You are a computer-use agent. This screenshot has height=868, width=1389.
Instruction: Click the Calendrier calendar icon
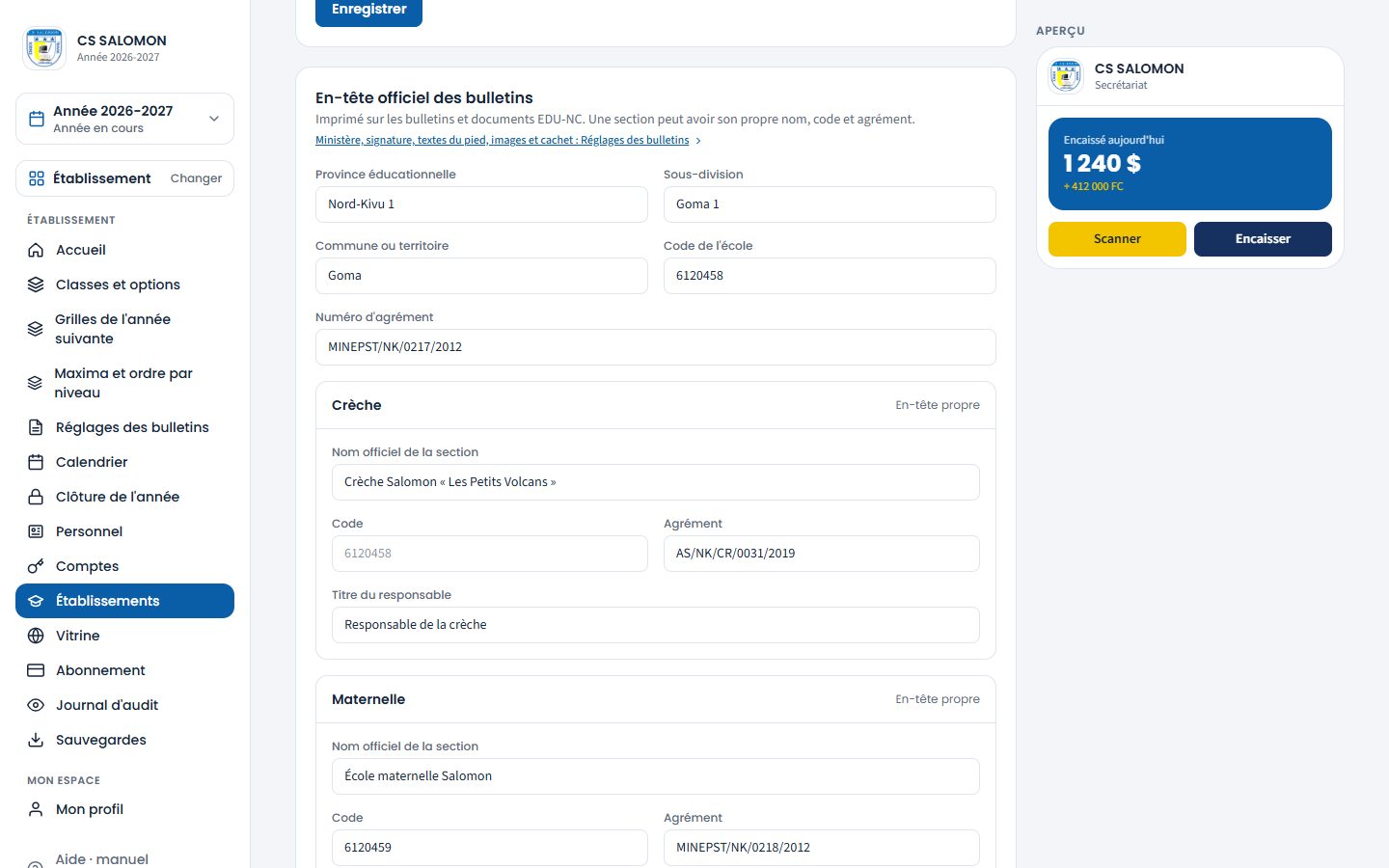point(36,462)
